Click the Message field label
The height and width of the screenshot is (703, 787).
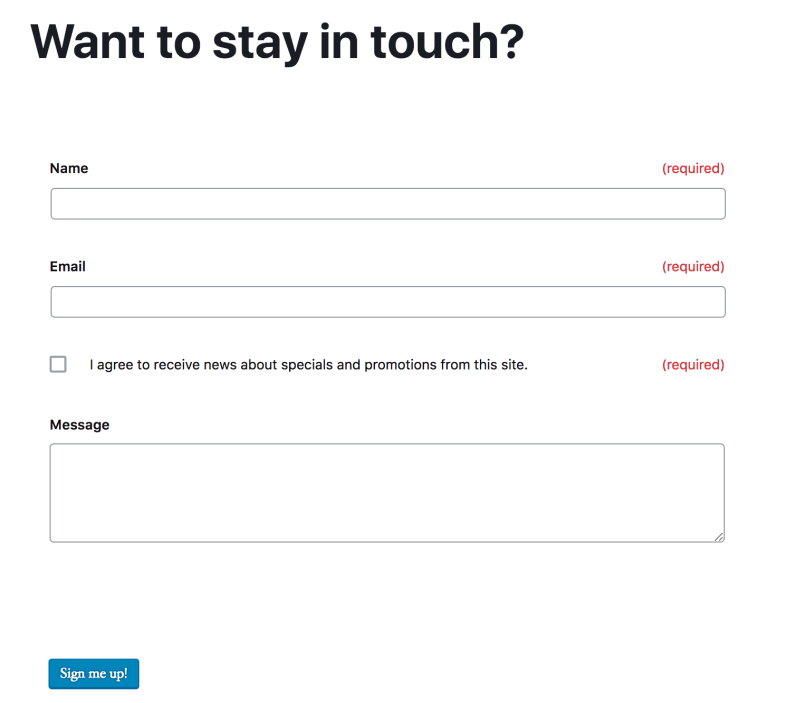pyautogui.click(x=80, y=424)
